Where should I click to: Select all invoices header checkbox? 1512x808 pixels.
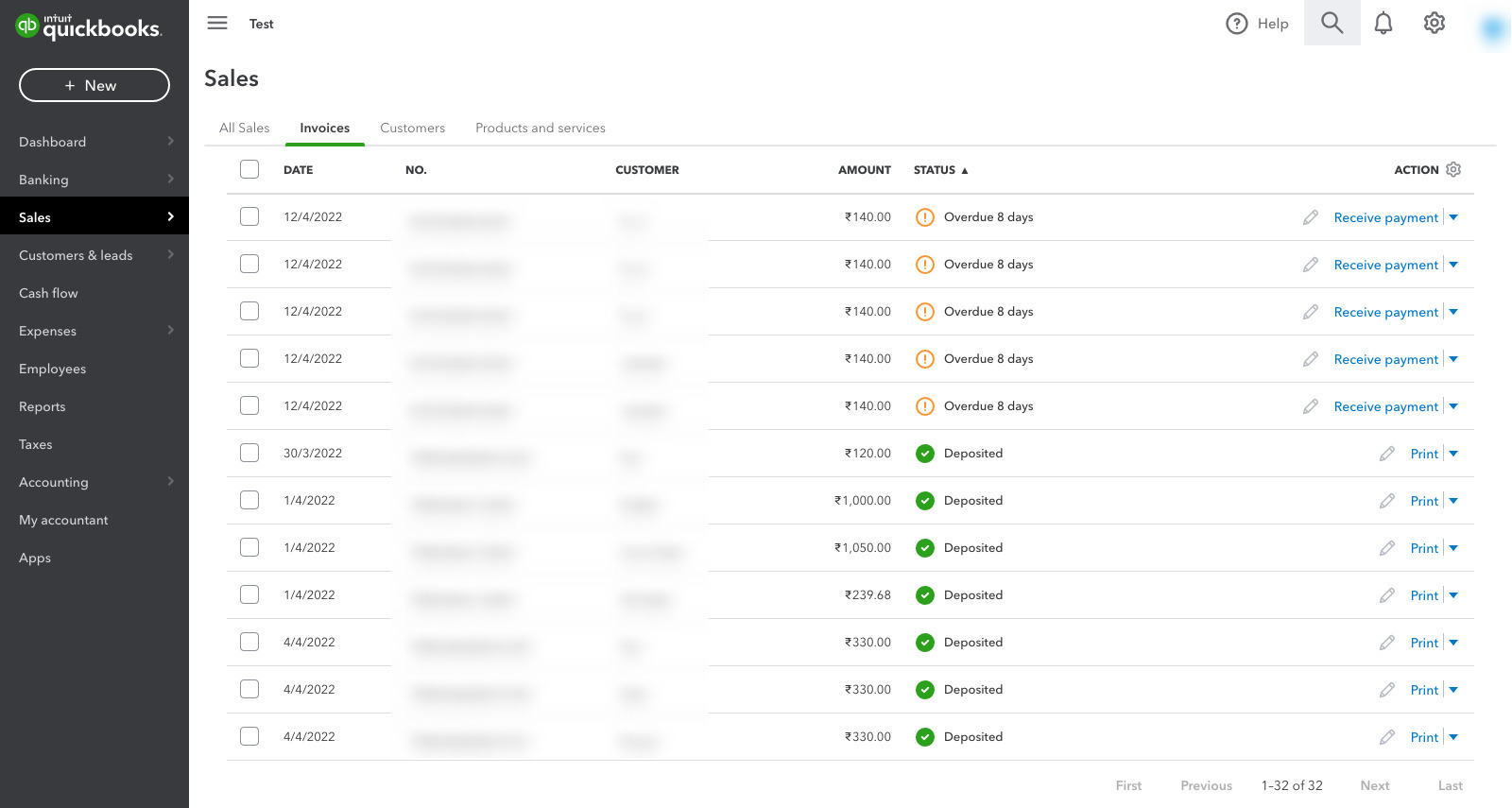(249, 169)
